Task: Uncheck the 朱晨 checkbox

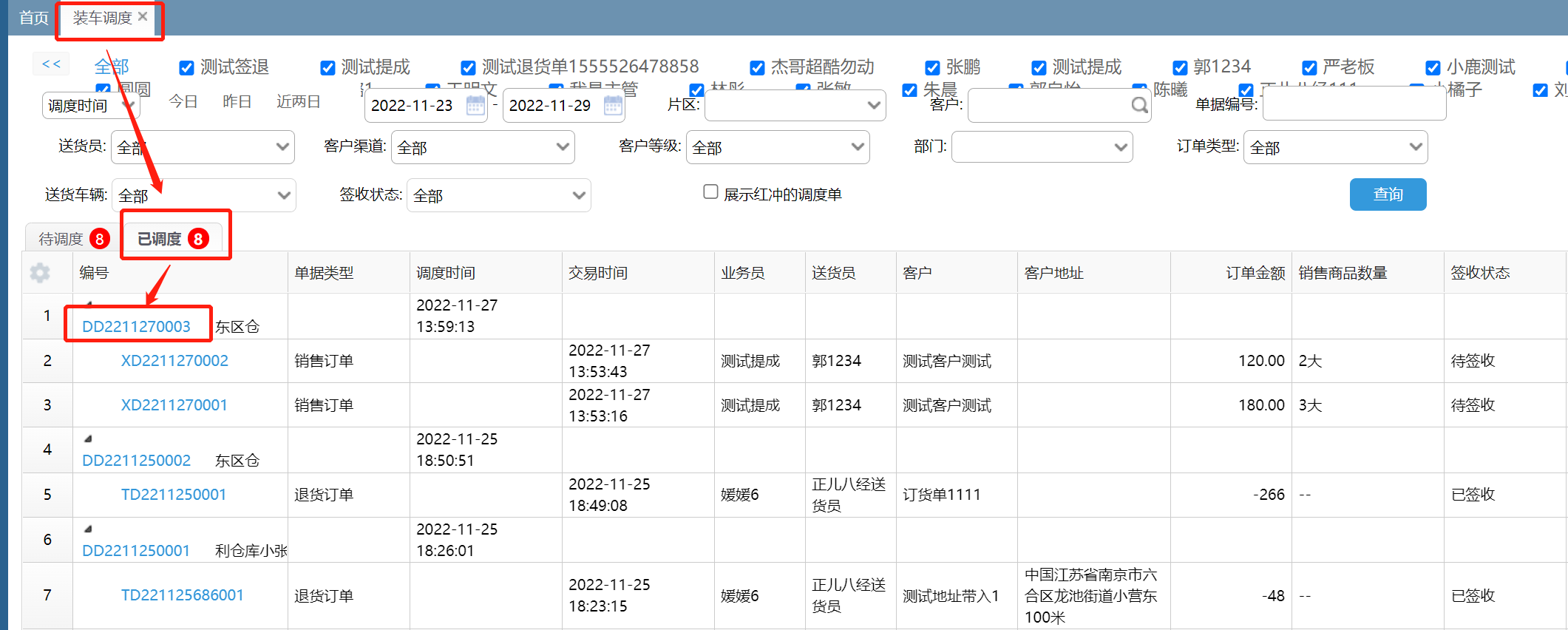Action: [x=910, y=90]
